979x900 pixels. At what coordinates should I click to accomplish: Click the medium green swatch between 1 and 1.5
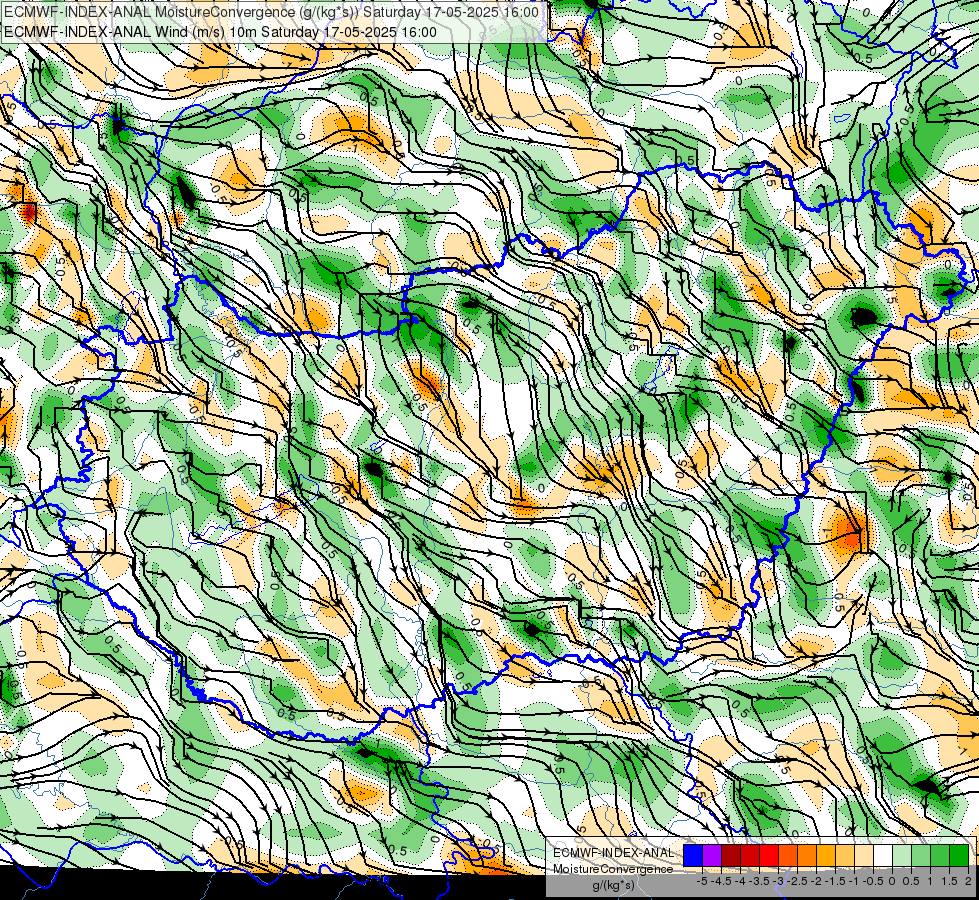point(940,856)
